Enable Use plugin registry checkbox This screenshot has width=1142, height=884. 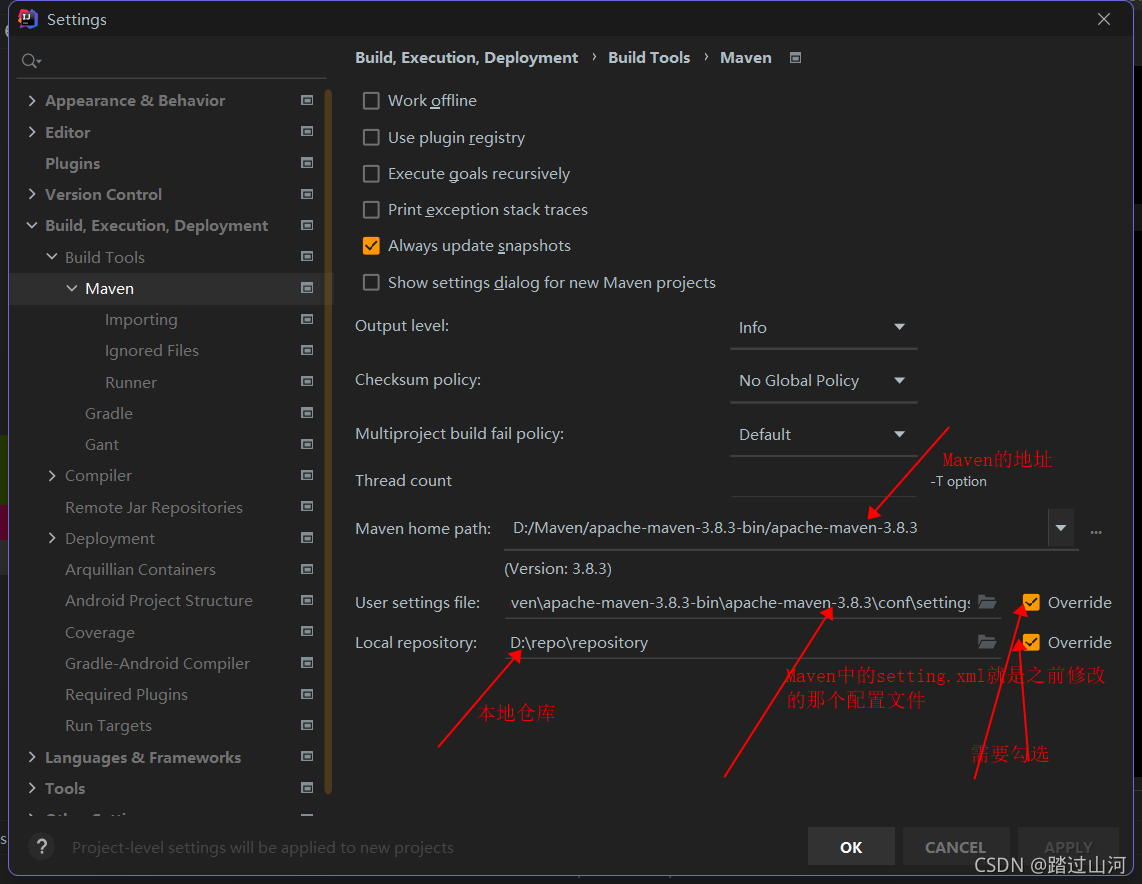[x=371, y=137]
